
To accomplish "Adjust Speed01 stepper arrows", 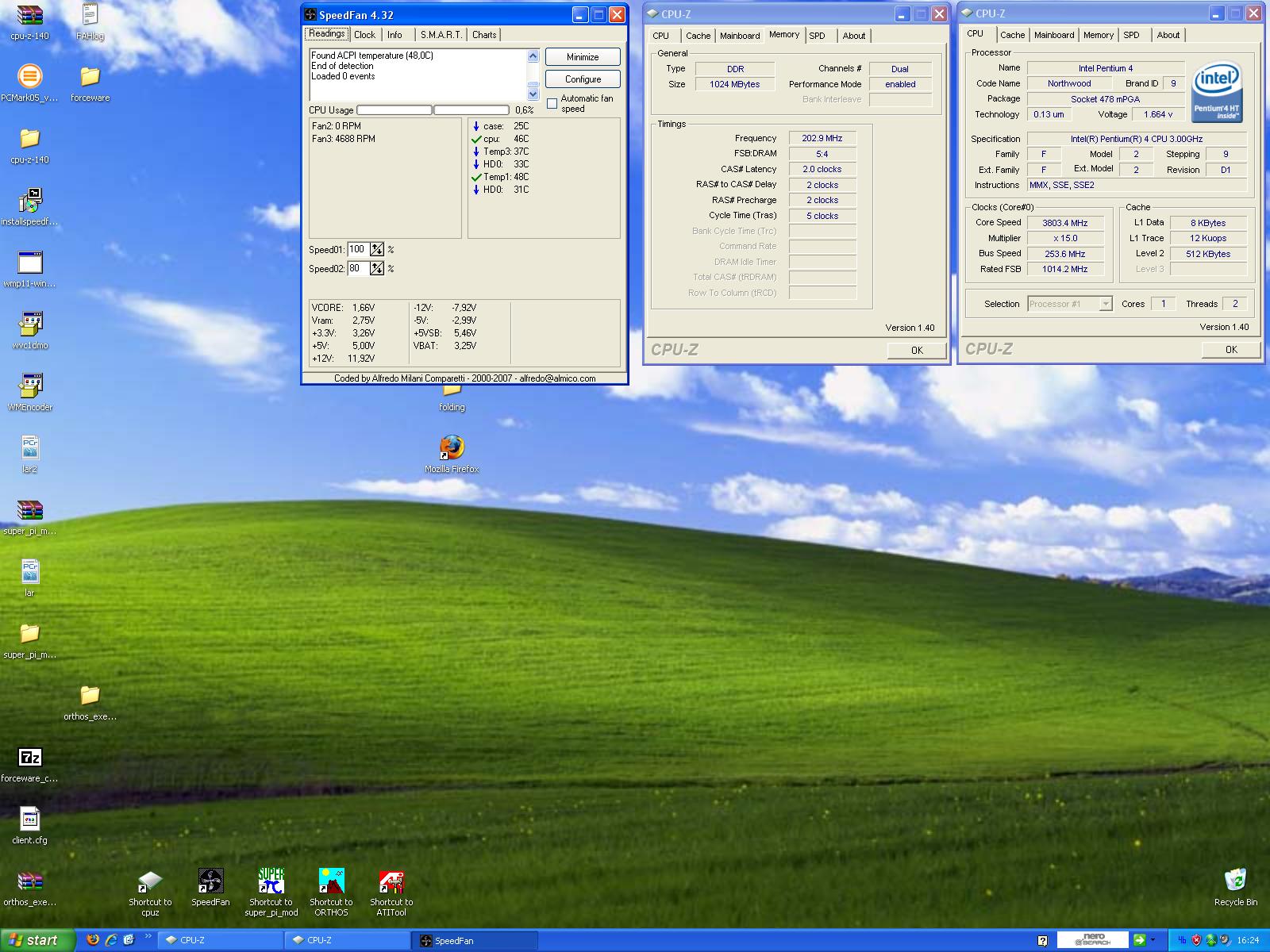I will point(377,249).
